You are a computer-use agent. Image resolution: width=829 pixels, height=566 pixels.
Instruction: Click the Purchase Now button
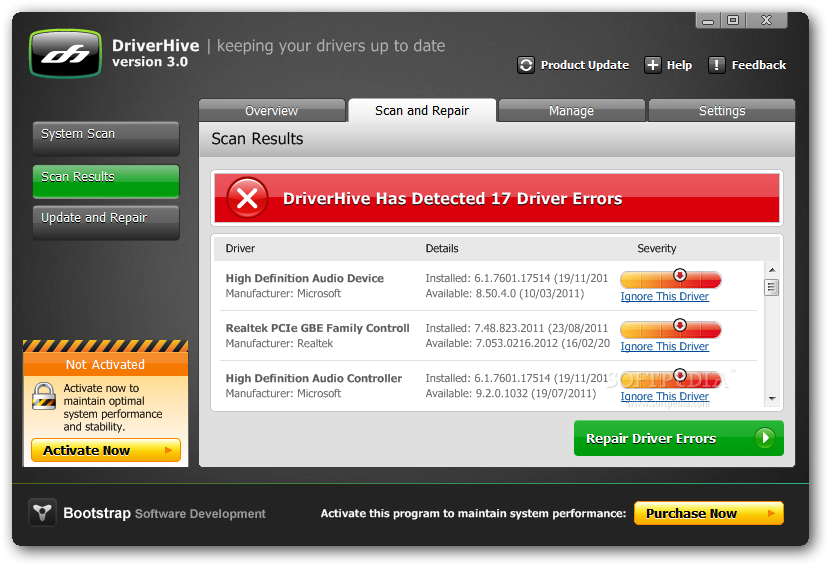[x=708, y=513]
